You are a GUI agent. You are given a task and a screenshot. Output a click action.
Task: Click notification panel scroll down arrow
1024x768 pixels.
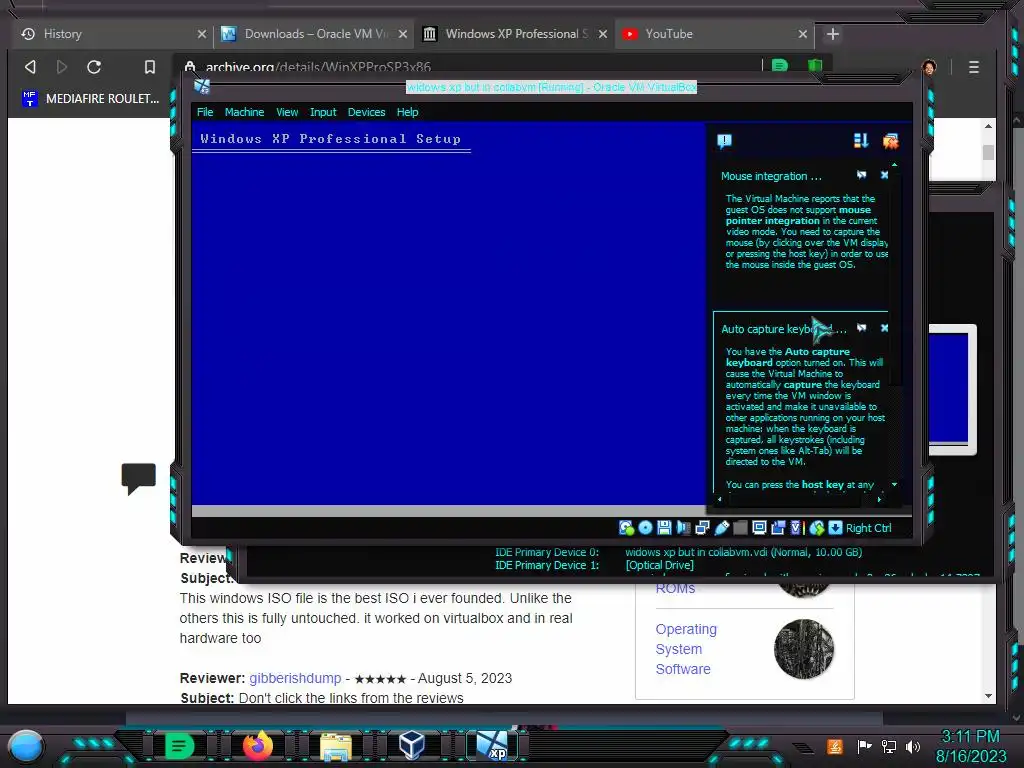tap(894, 485)
